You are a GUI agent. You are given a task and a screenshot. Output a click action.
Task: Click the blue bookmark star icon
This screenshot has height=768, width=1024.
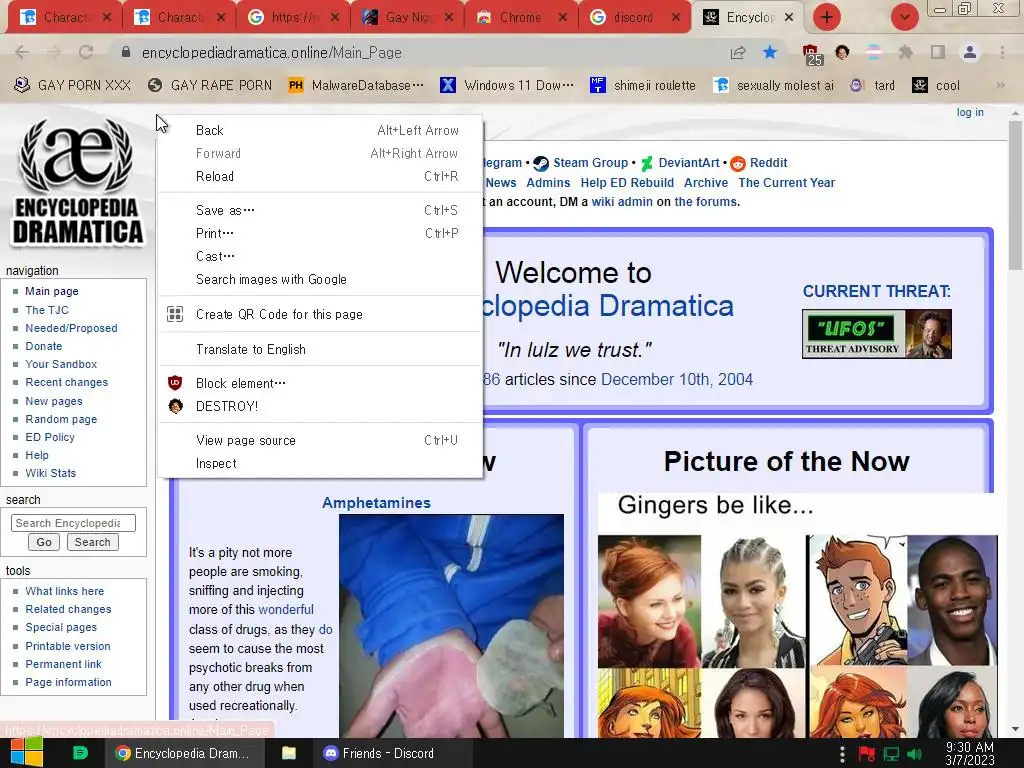coord(770,52)
